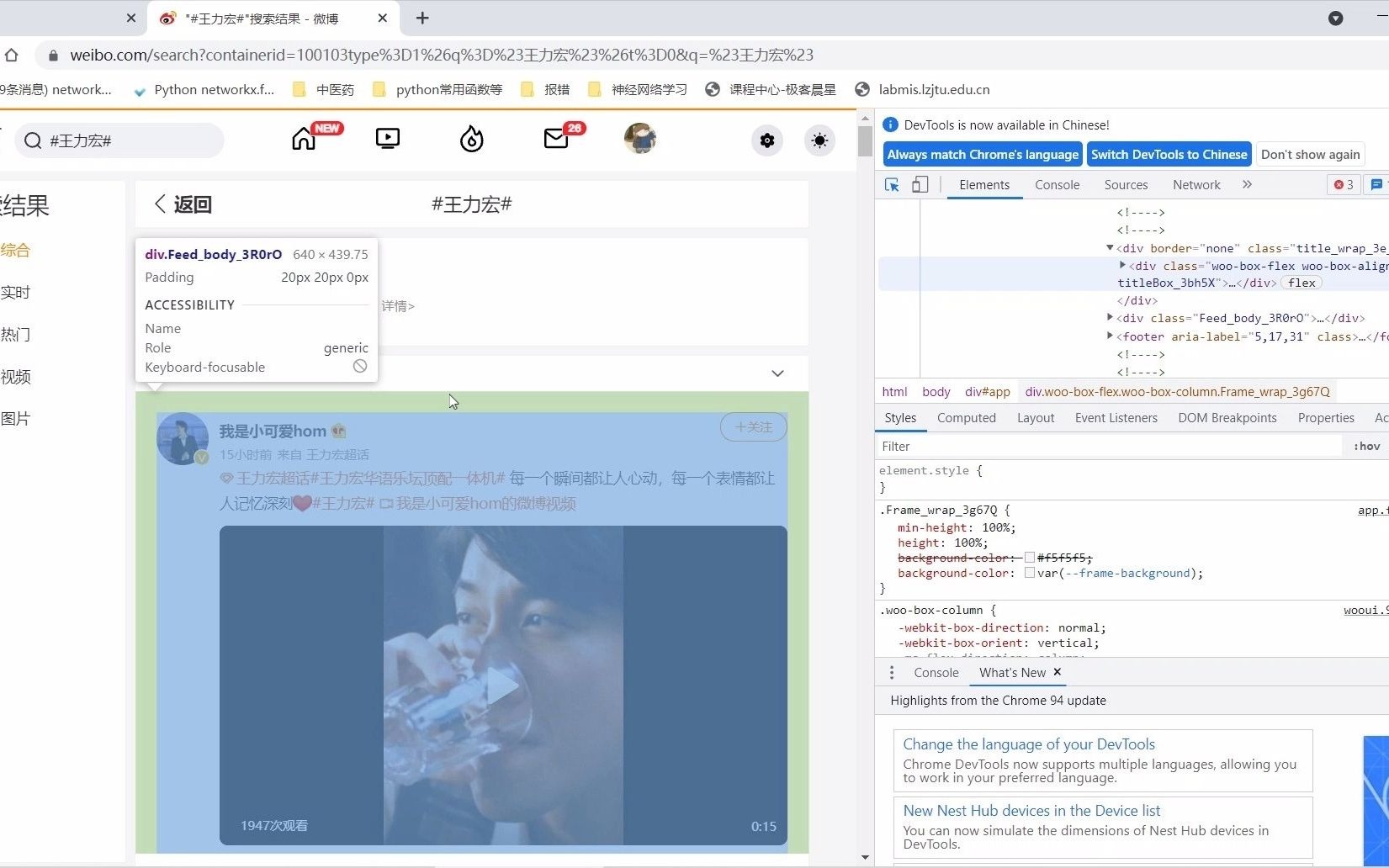This screenshot has height=868, width=1389.
Task: Go back with the 返回 button
Action: (183, 204)
